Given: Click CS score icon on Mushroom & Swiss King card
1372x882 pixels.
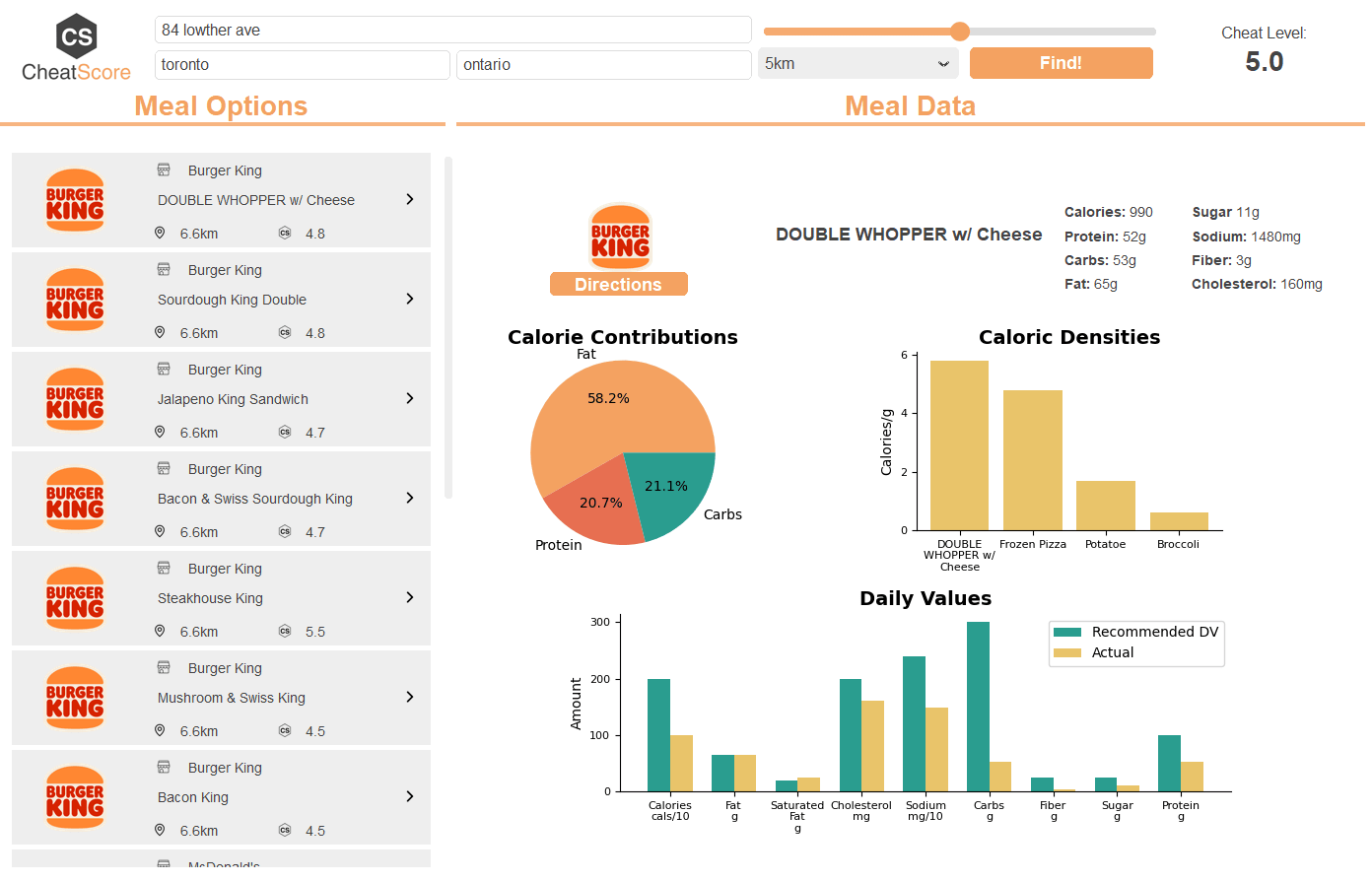Looking at the screenshot, I should click(x=285, y=731).
